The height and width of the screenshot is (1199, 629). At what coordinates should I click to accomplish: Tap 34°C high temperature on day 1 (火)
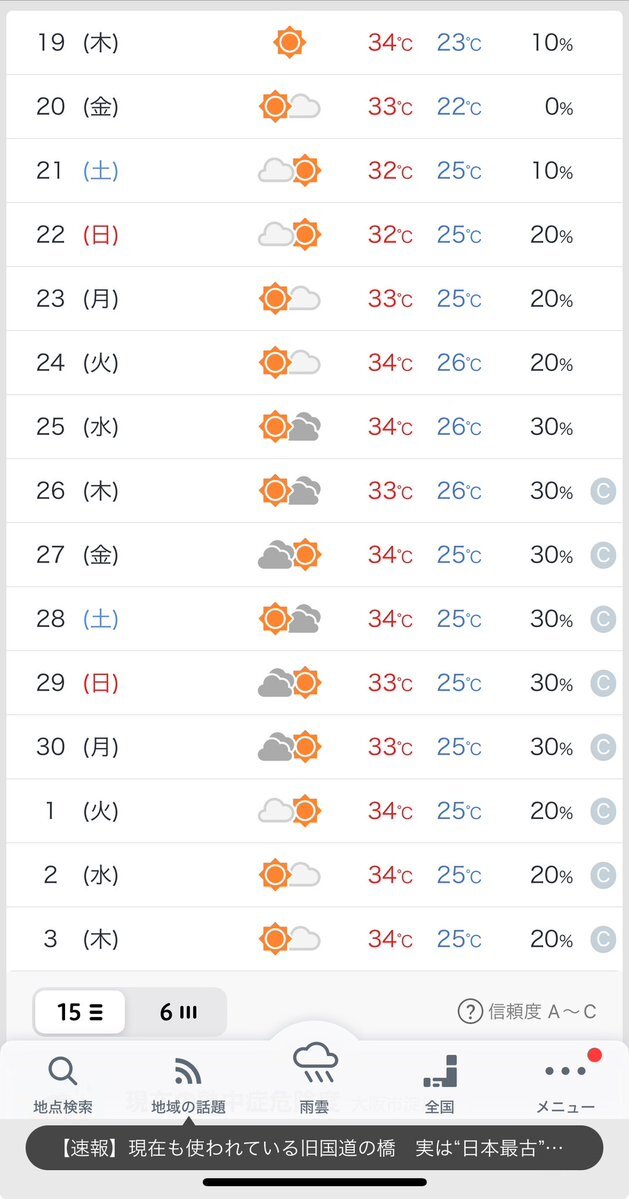tap(390, 811)
